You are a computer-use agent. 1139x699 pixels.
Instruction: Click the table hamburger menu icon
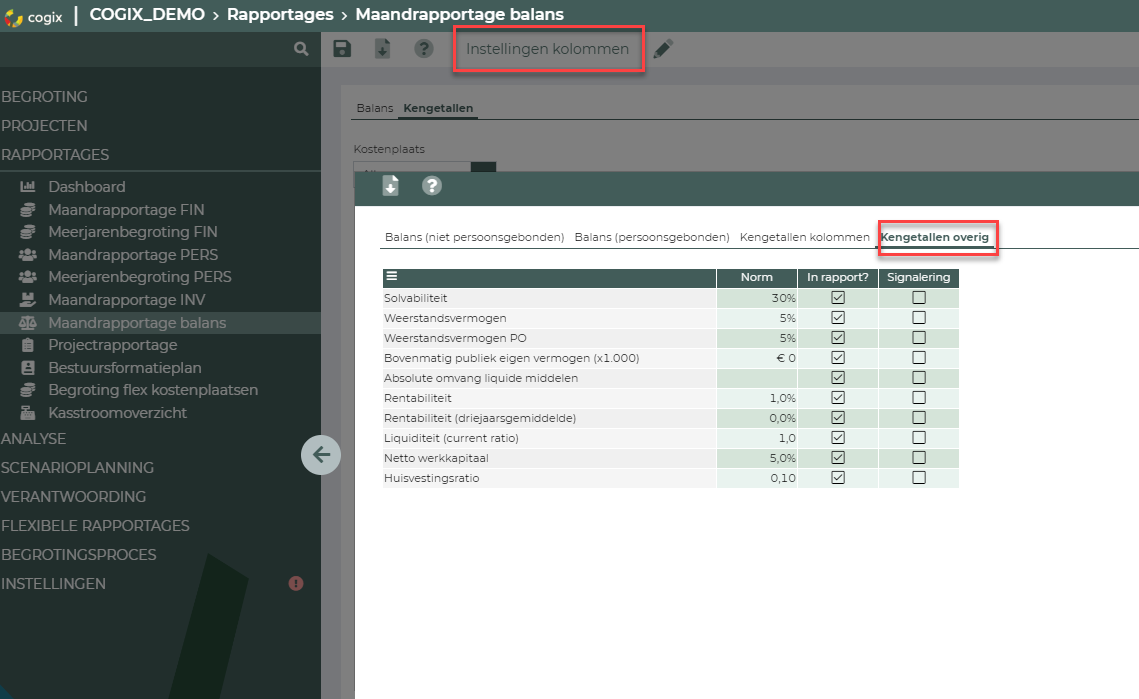(392, 277)
